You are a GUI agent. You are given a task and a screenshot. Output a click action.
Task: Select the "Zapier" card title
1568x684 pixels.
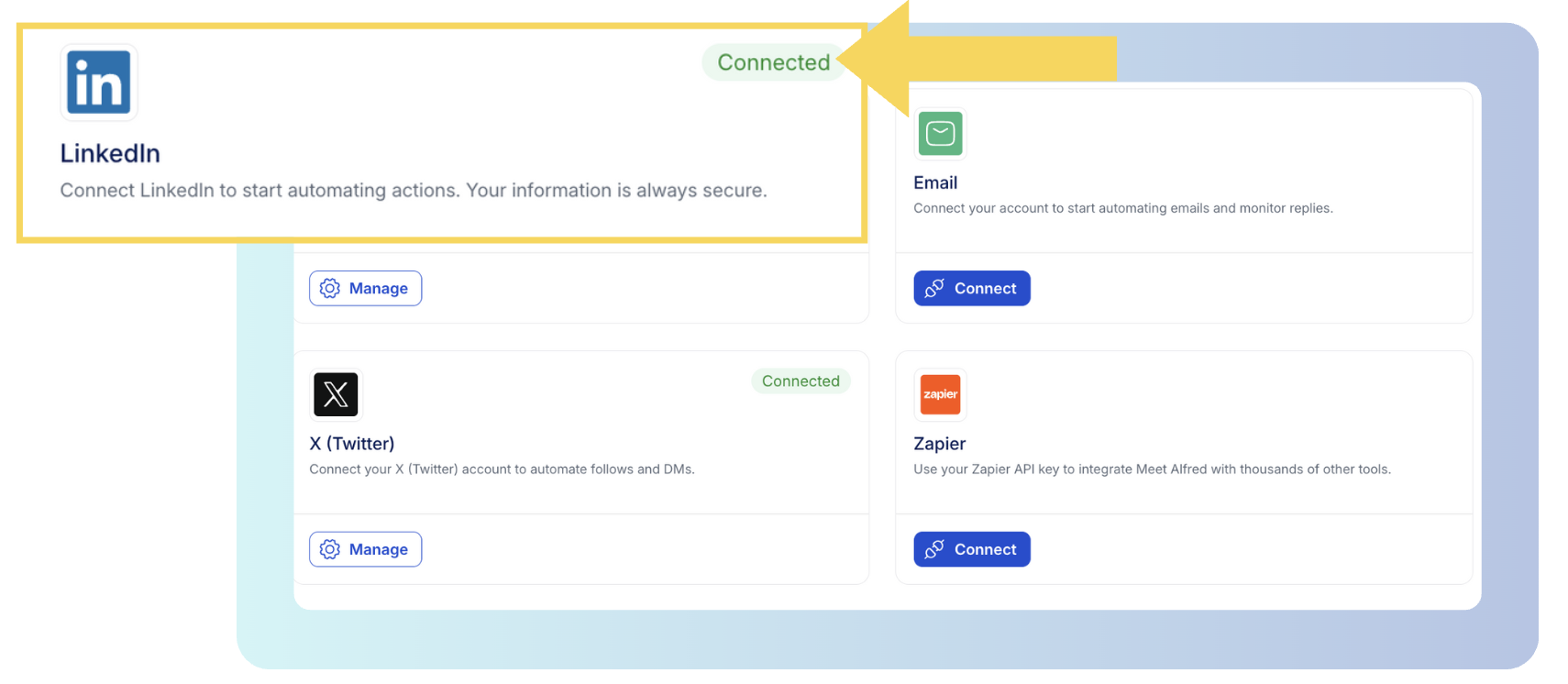pos(939,444)
